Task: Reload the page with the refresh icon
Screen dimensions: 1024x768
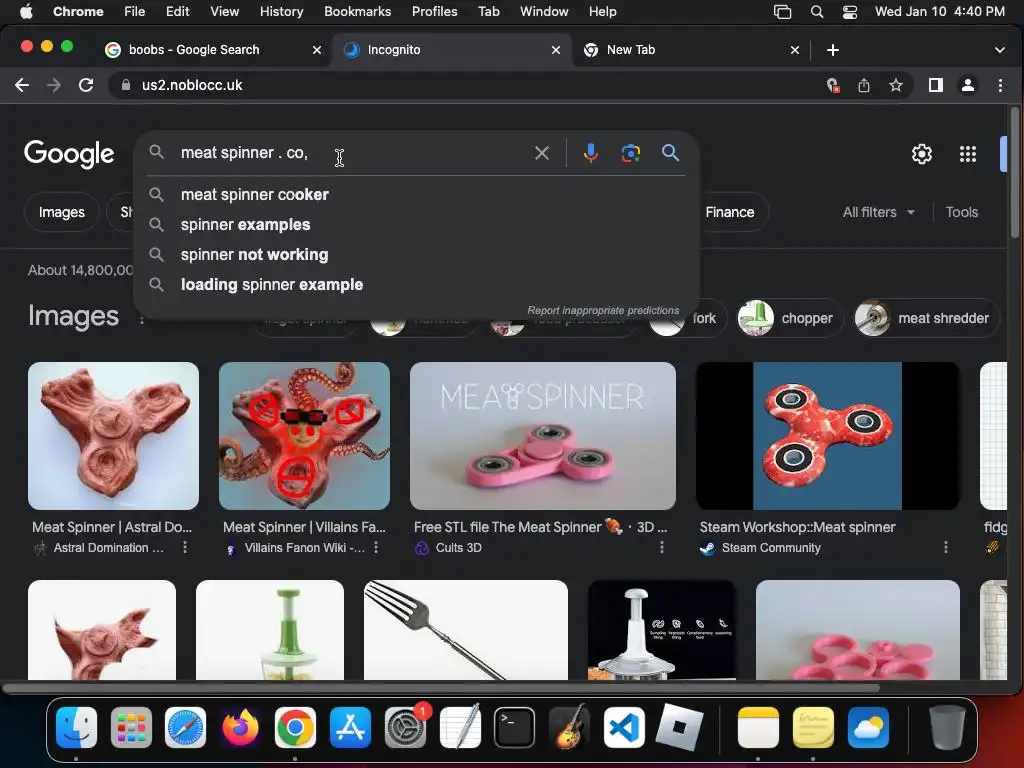Action: [86, 85]
